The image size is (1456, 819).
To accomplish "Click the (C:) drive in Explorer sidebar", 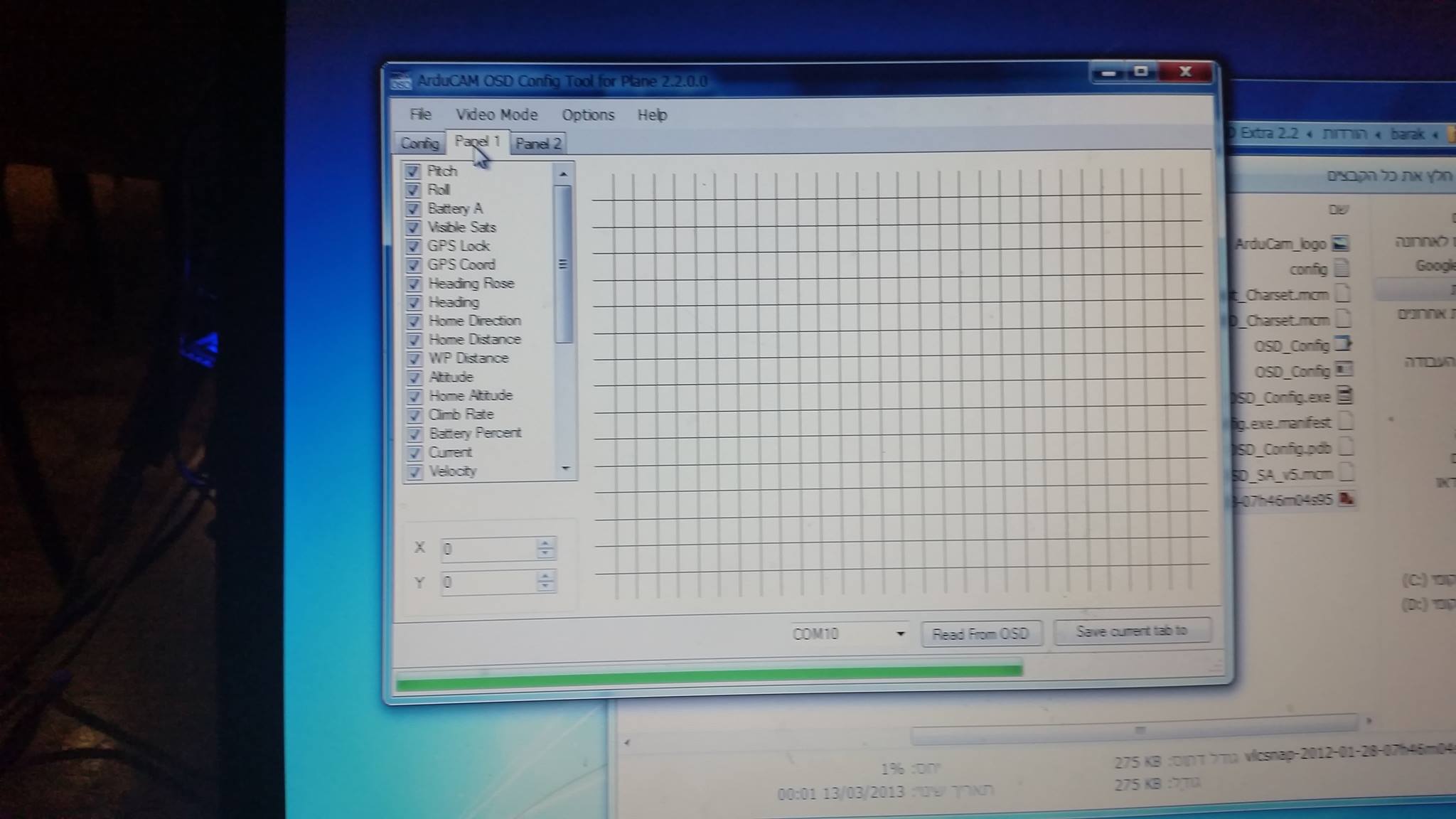I will pyautogui.click(x=1428, y=579).
